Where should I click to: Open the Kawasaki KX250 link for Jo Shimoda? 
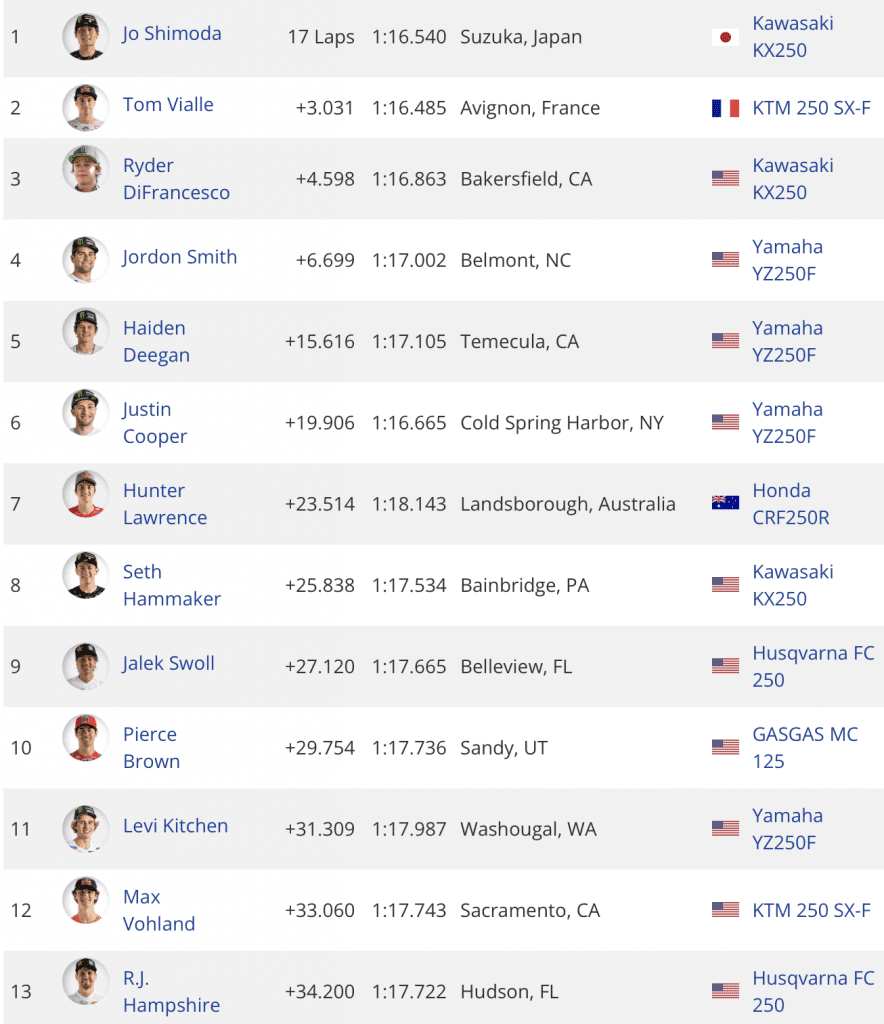[793, 34]
